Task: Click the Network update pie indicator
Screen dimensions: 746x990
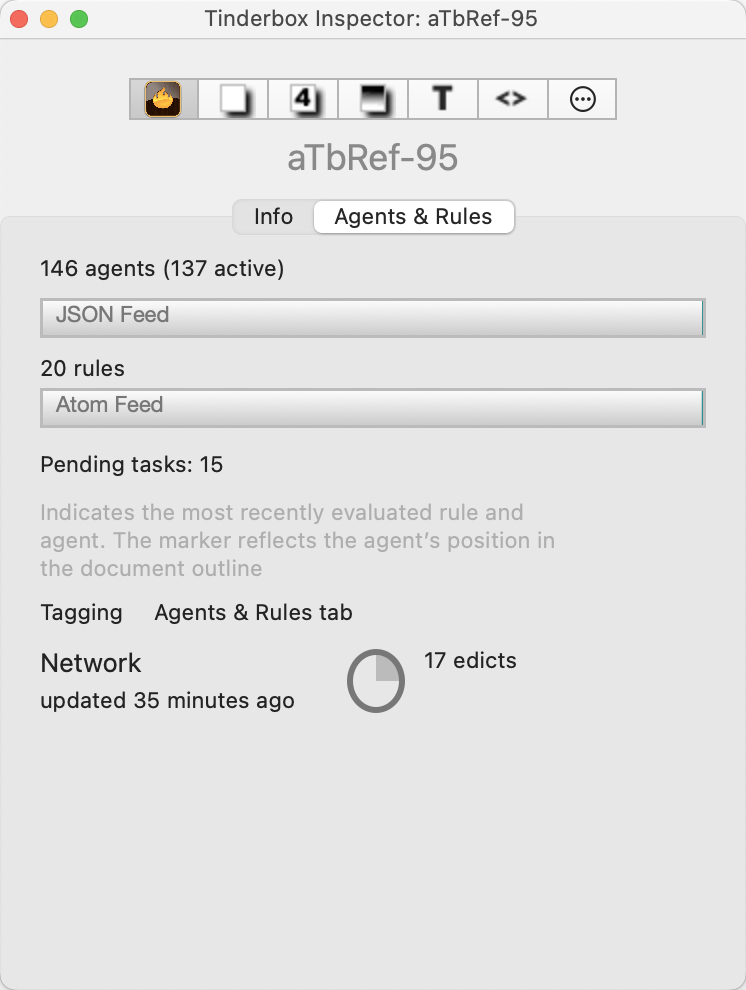Action: tap(376, 681)
